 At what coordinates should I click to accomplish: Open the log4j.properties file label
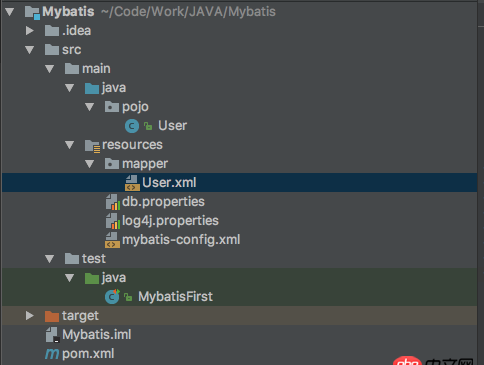click(x=170, y=221)
